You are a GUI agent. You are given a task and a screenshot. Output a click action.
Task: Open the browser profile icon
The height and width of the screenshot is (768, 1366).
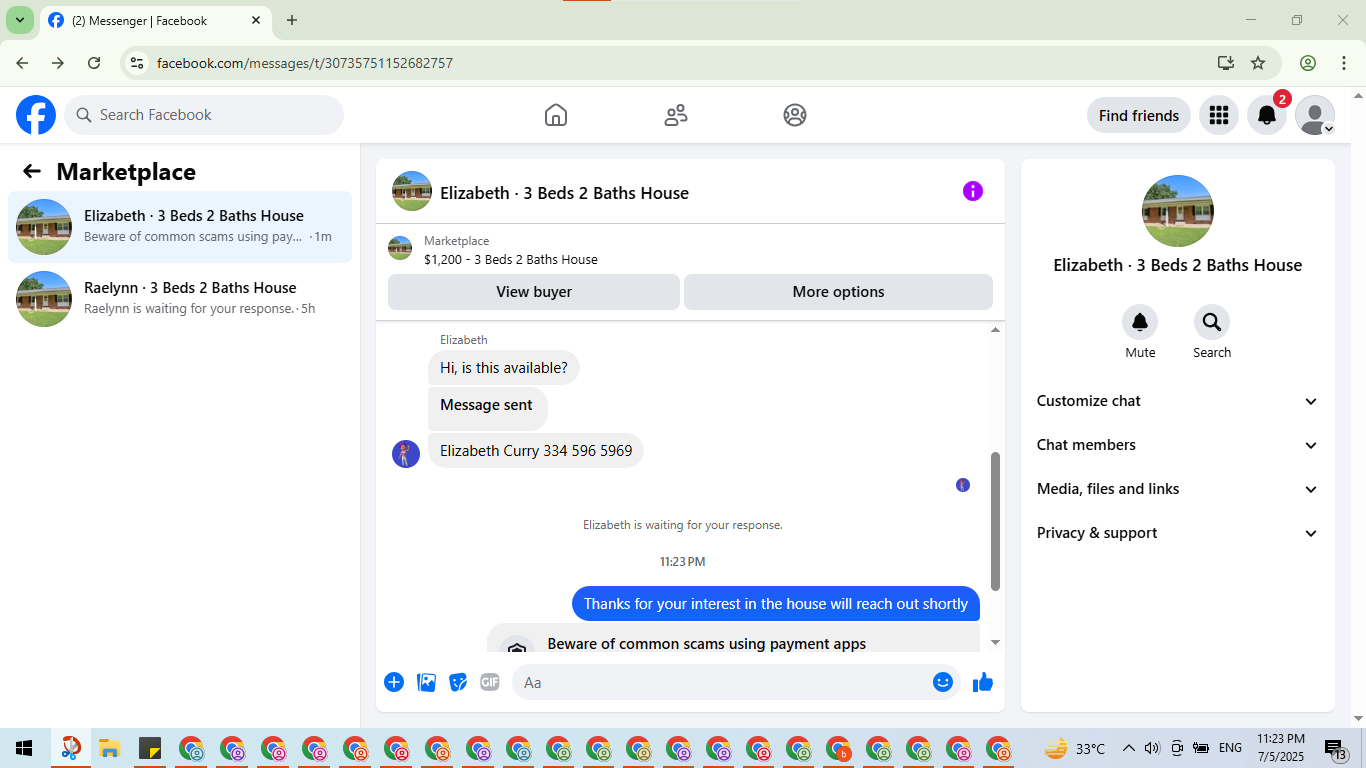coord(1308,63)
